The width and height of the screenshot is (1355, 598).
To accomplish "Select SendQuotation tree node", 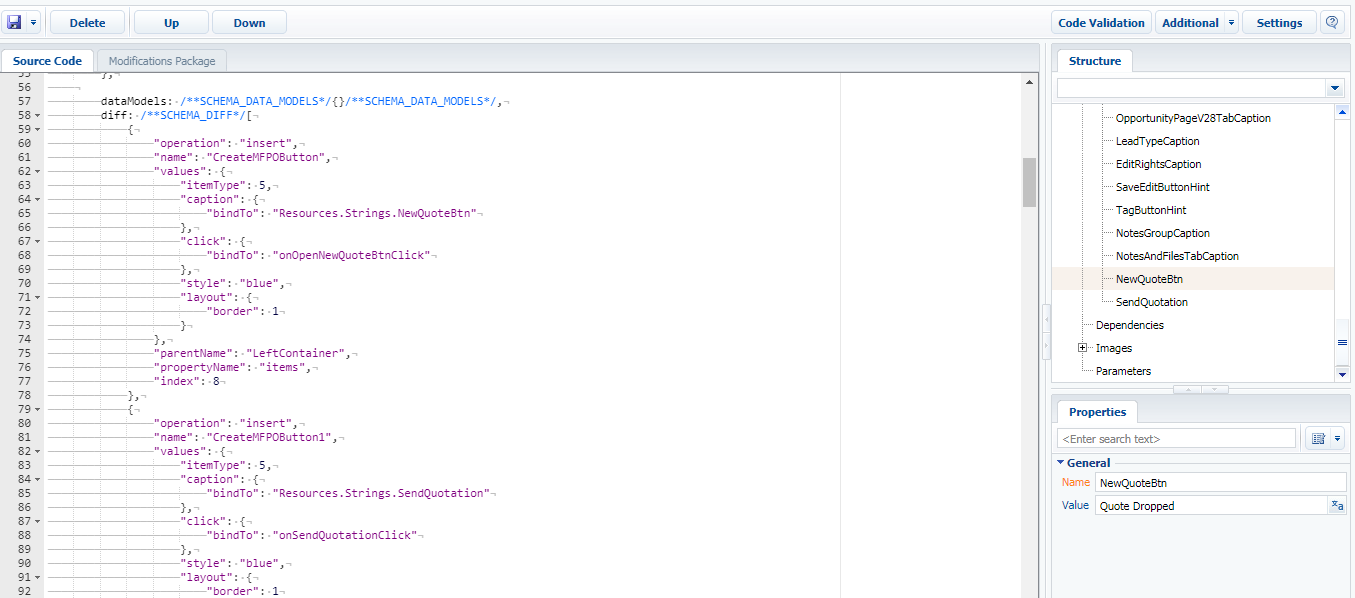I will [1151, 302].
